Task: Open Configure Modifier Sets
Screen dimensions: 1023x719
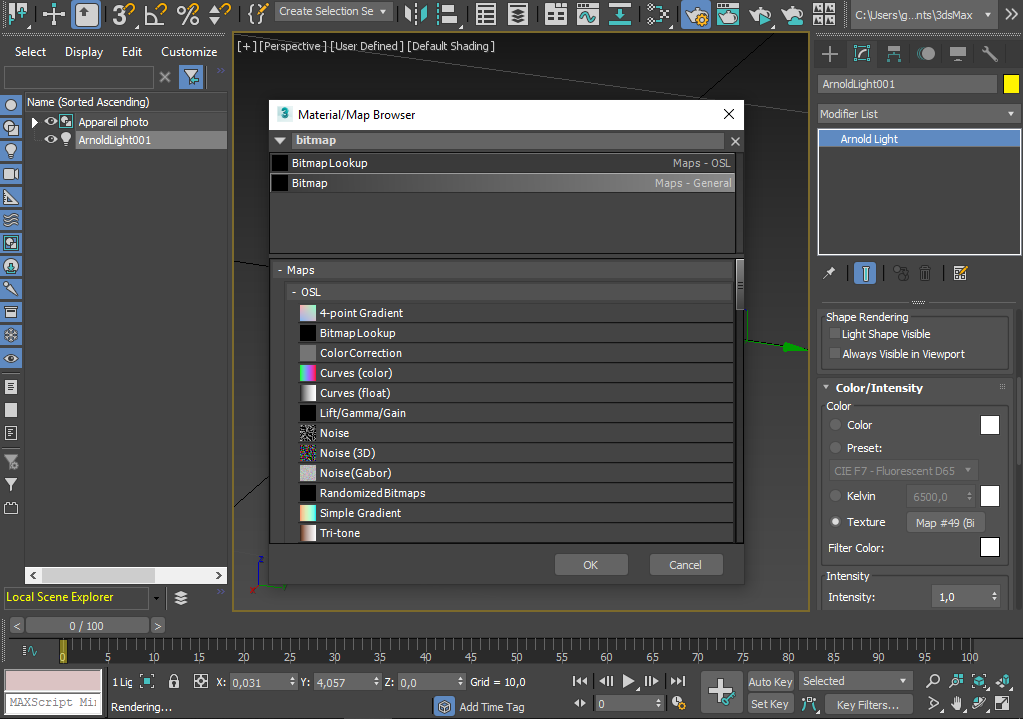Action: pos(960,273)
